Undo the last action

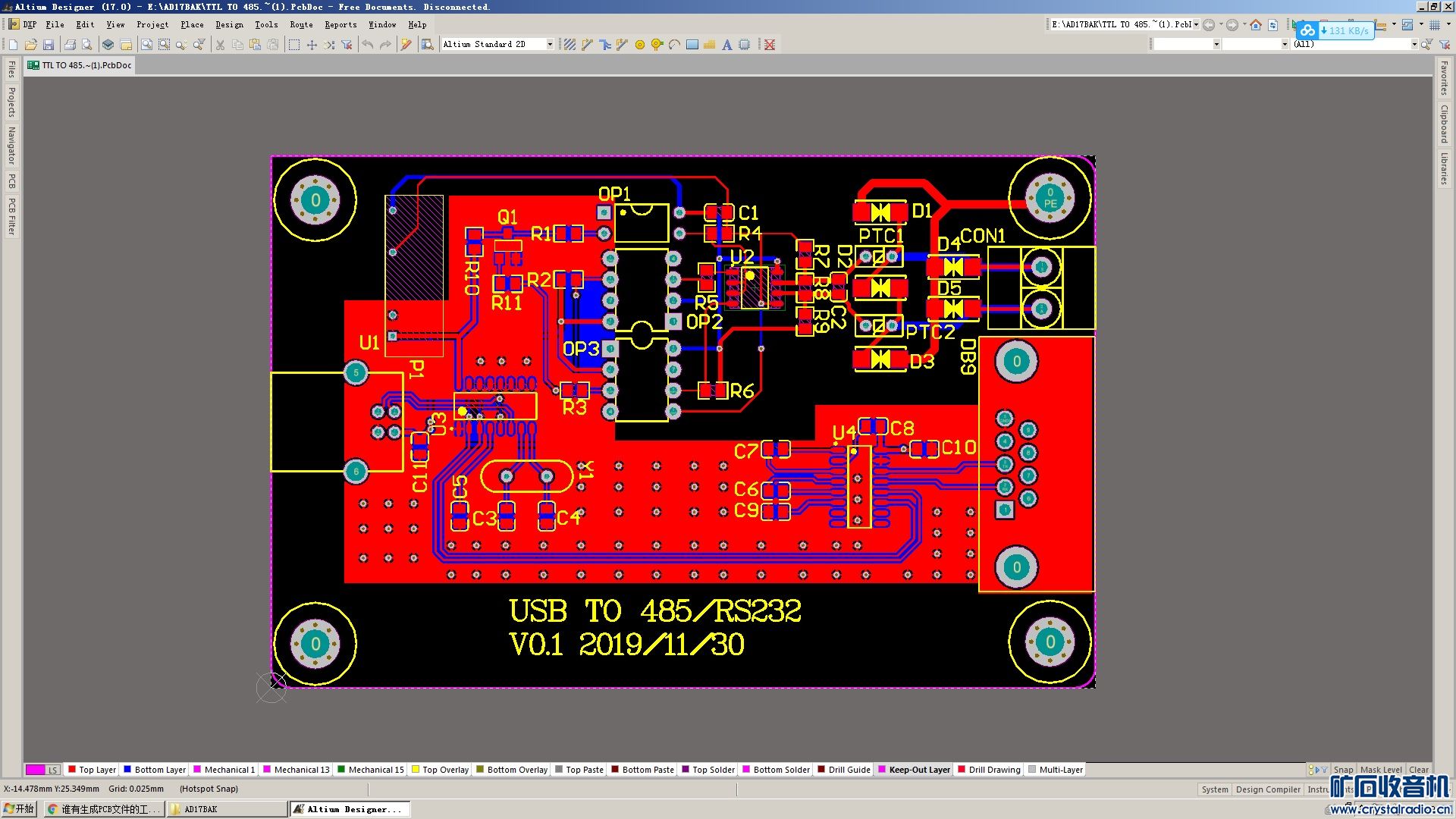coord(368,45)
